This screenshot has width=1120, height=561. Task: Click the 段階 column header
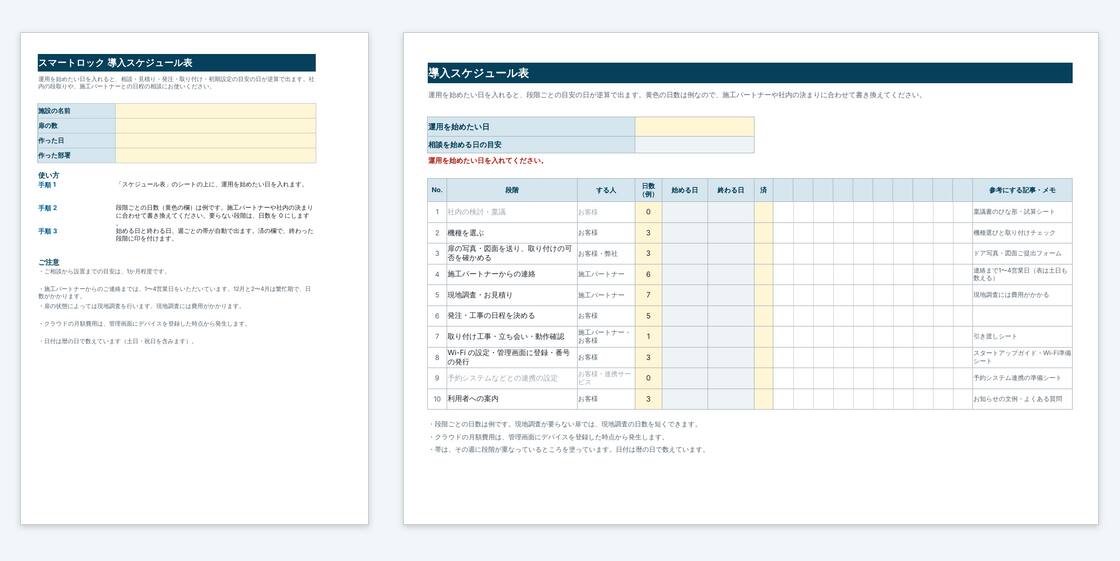coord(512,190)
